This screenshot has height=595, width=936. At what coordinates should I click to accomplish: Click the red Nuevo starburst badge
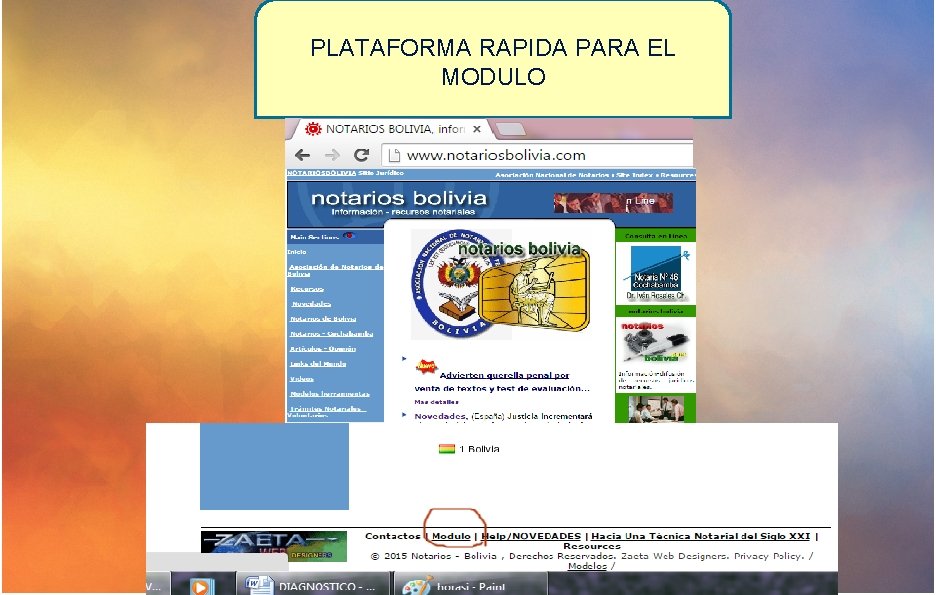point(426,366)
